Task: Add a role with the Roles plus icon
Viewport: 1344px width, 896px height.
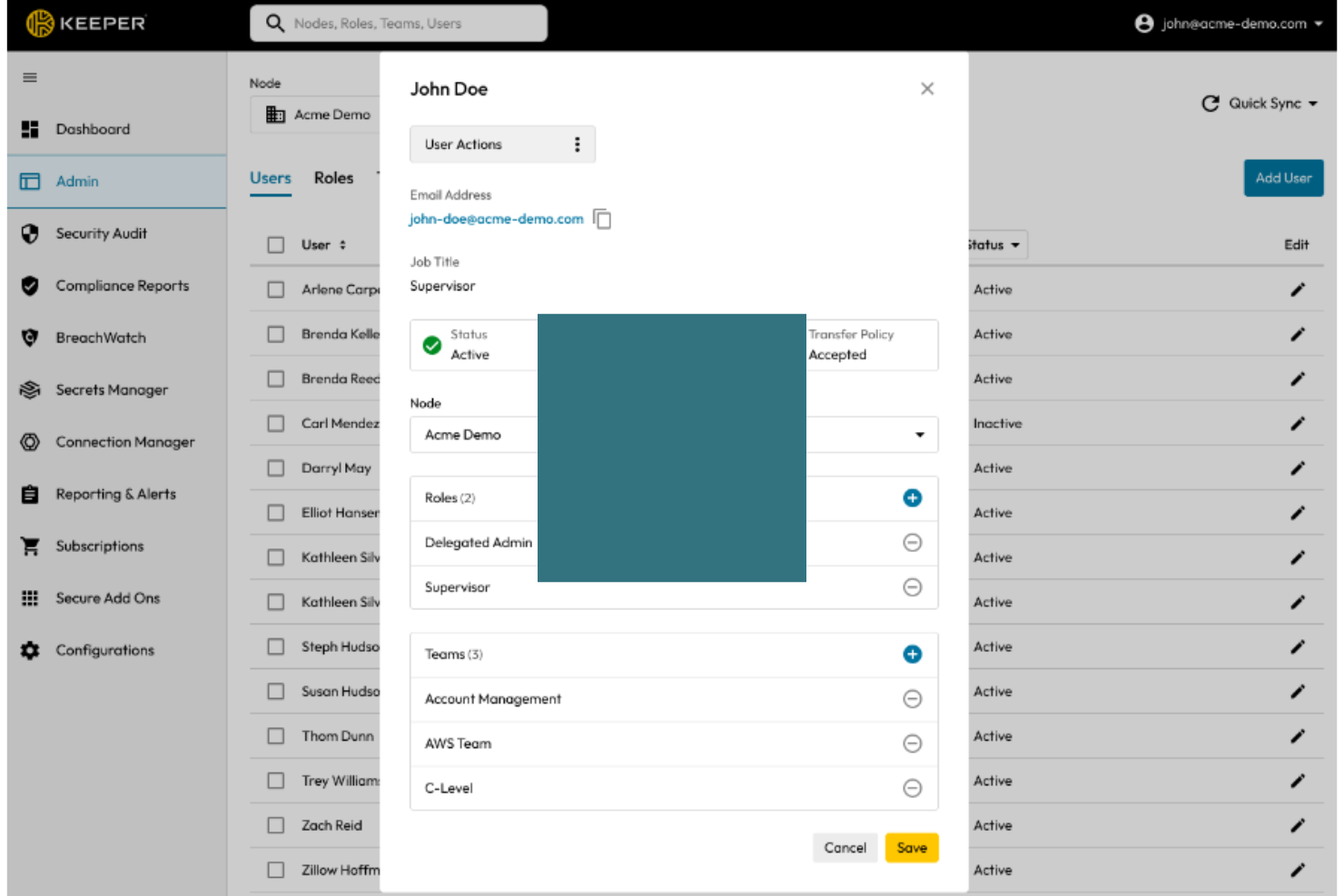Action: click(913, 498)
